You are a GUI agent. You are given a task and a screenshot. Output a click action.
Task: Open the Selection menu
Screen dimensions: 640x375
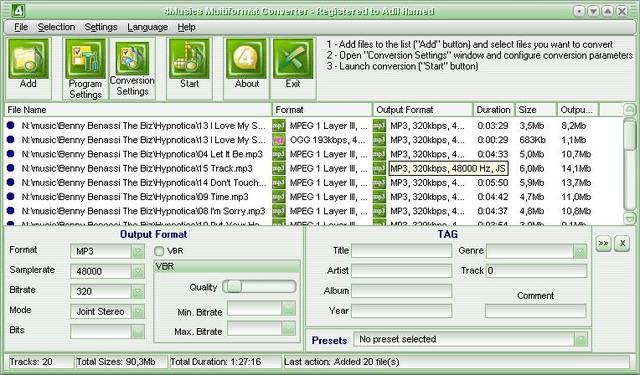56,27
